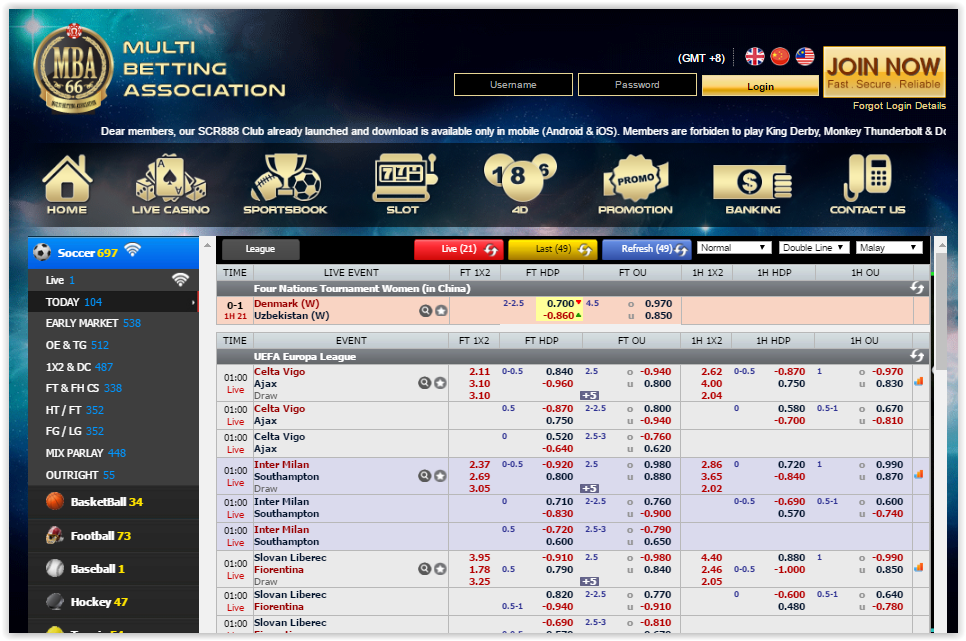Switch language to Chinese flag

tap(780, 57)
